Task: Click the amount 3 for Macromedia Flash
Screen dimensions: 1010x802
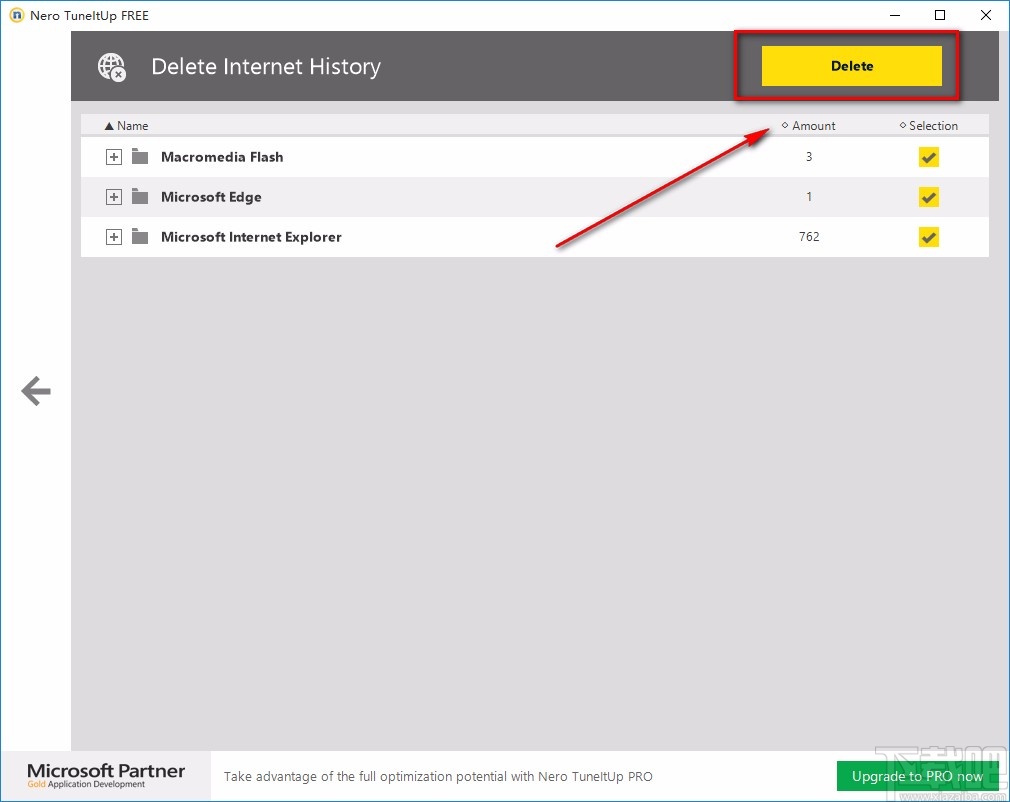Action: (x=809, y=157)
